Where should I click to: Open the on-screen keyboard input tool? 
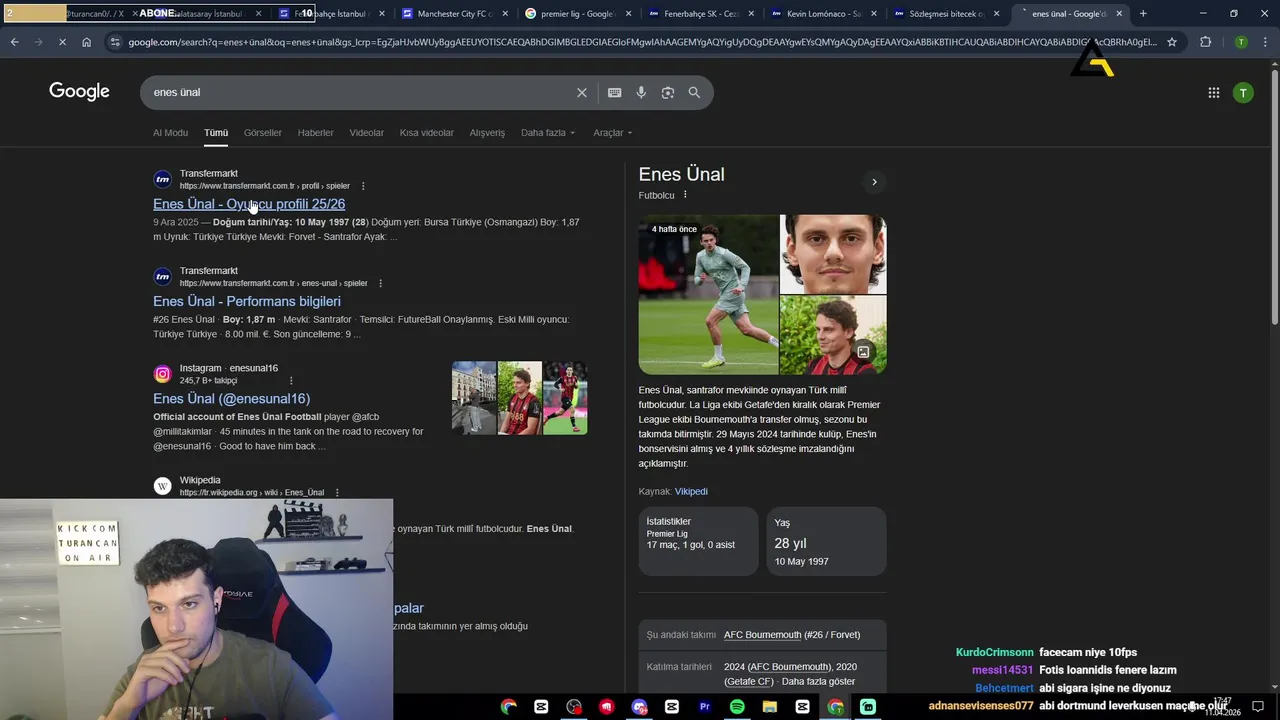point(615,92)
